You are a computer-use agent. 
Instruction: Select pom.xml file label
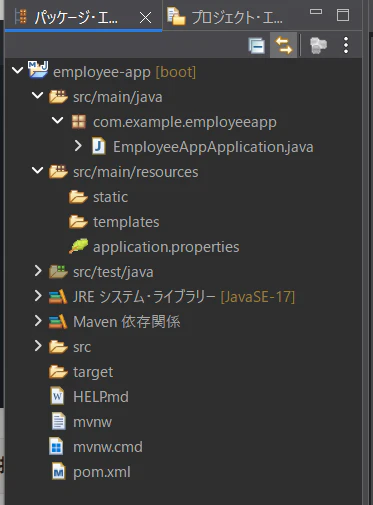(x=102, y=472)
